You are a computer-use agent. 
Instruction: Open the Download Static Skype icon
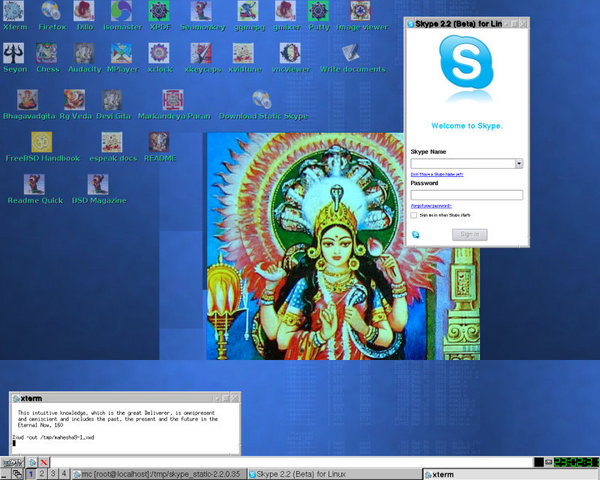(x=263, y=100)
